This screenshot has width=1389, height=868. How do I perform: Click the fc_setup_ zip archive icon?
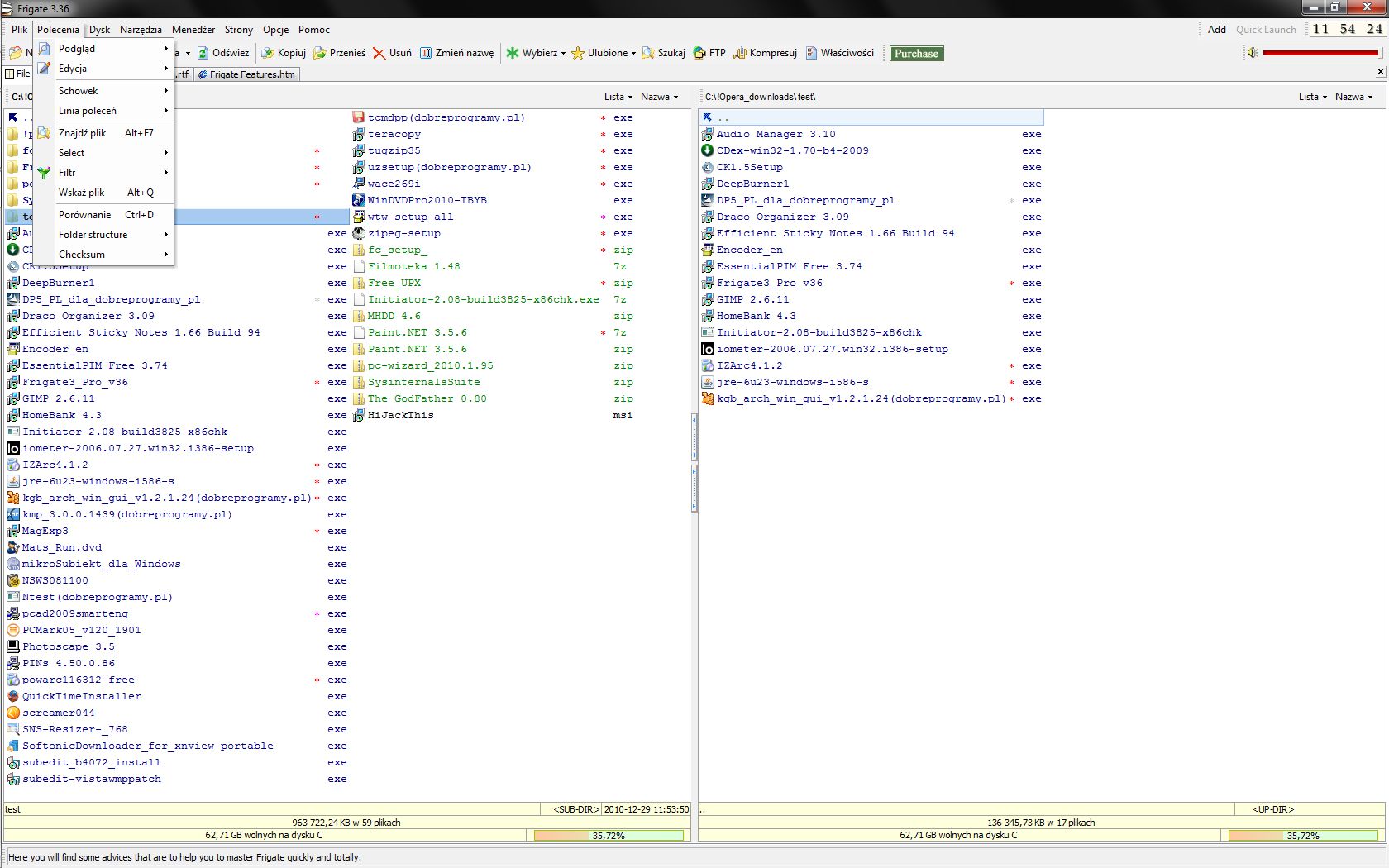(359, 250)
